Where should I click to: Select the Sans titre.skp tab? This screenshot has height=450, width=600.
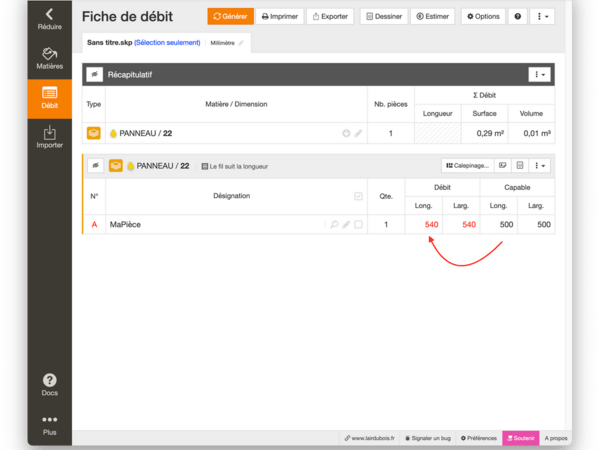point(143,43)
